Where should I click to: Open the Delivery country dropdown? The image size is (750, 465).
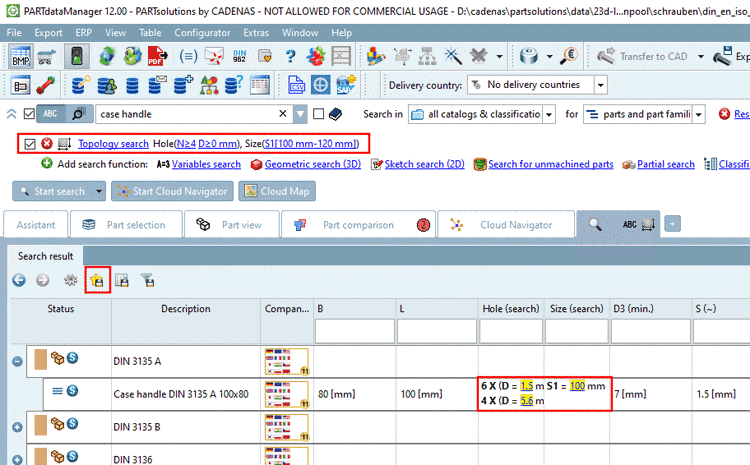click(600, 85)
